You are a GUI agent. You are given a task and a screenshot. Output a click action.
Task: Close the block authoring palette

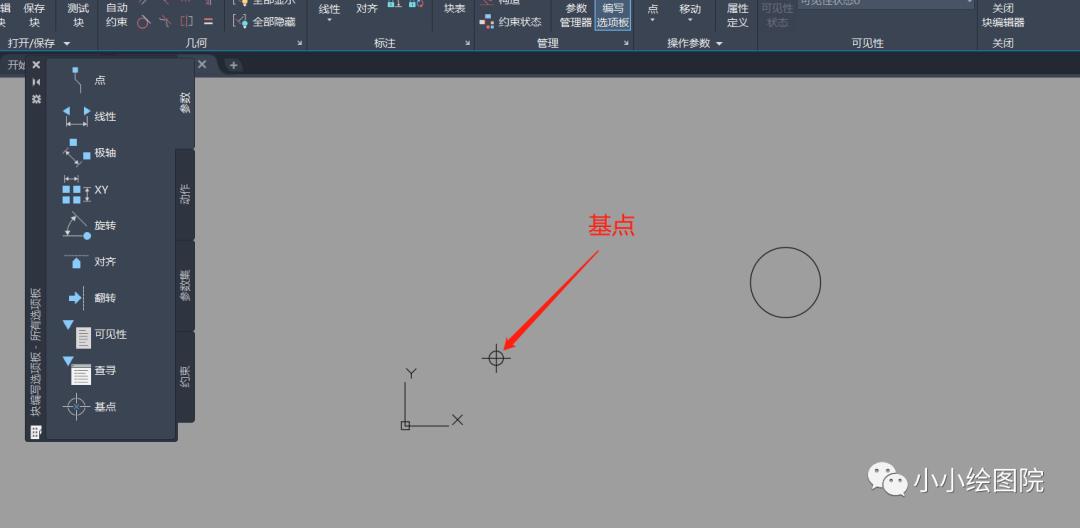tap(37, 65)
